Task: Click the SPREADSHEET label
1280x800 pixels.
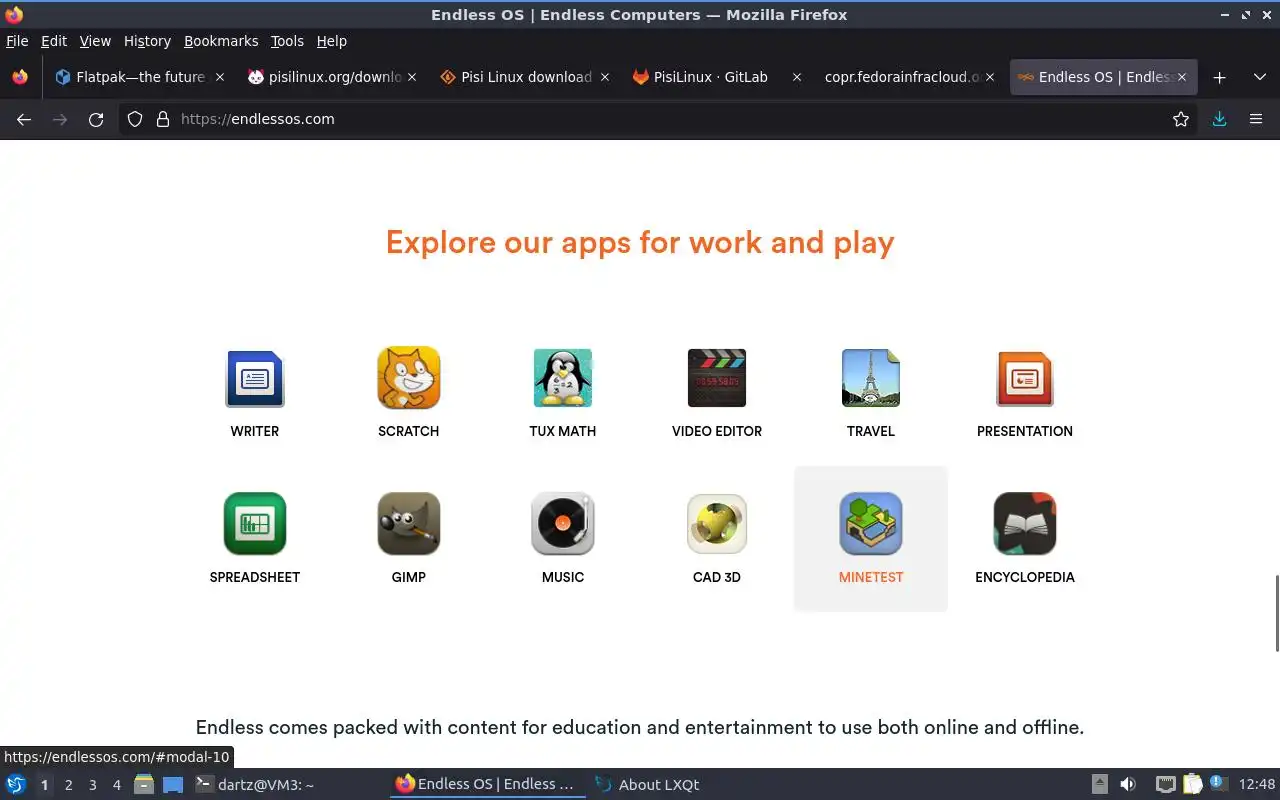Action: (x=255, y=577)
